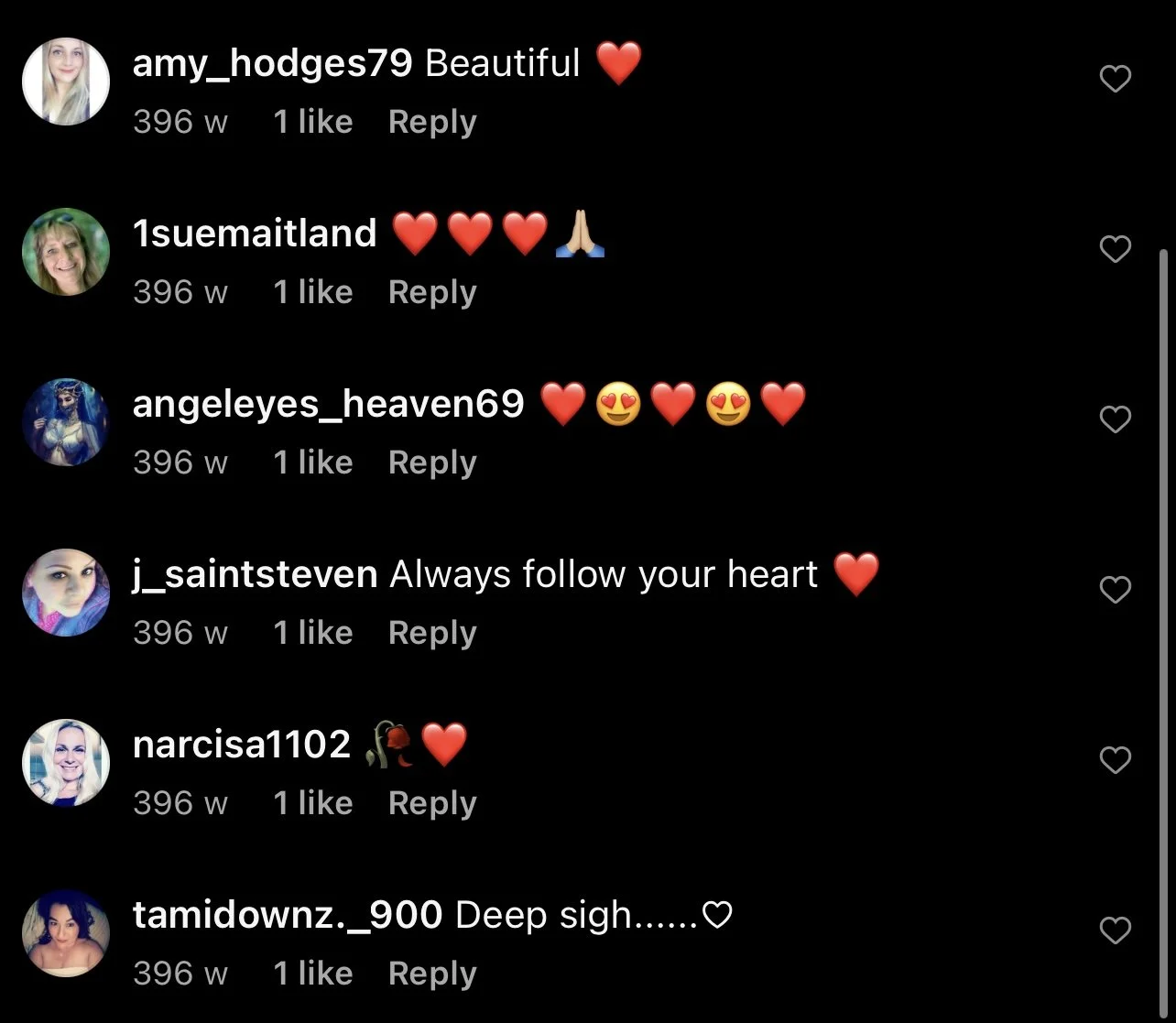Like amy_hodges79's comment with heart icon
Screen dimensions: 1176x1023
click(1115, 80)
